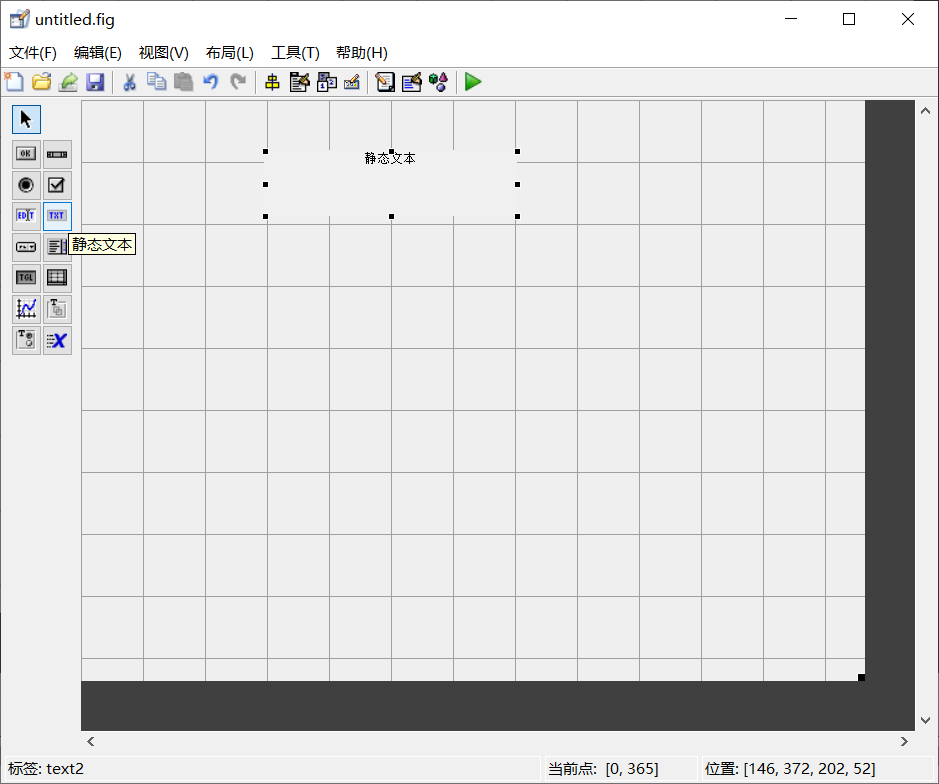Viewport: 939px width, 784px height.
Task: Activate the selection arrow tool
Action: pyautogui.click(x=26, y=119)
